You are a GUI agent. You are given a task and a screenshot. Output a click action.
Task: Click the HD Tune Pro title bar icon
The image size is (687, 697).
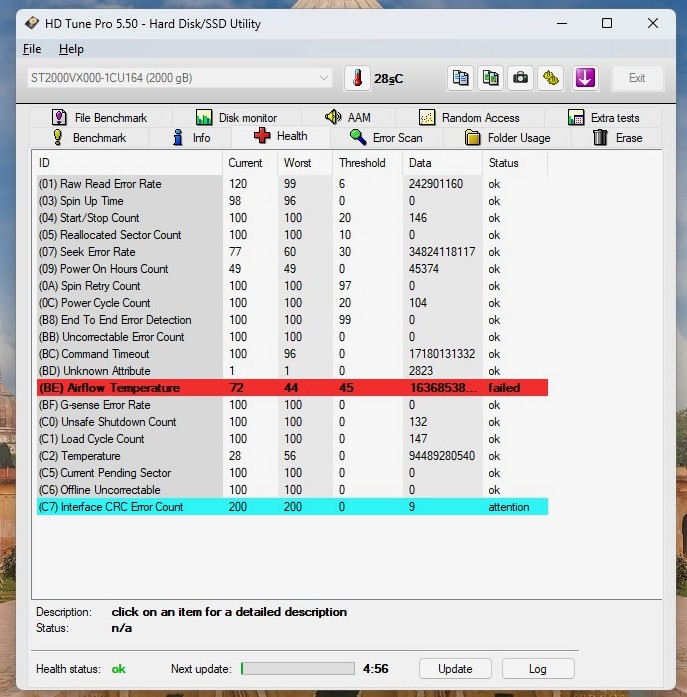(33, 22)
